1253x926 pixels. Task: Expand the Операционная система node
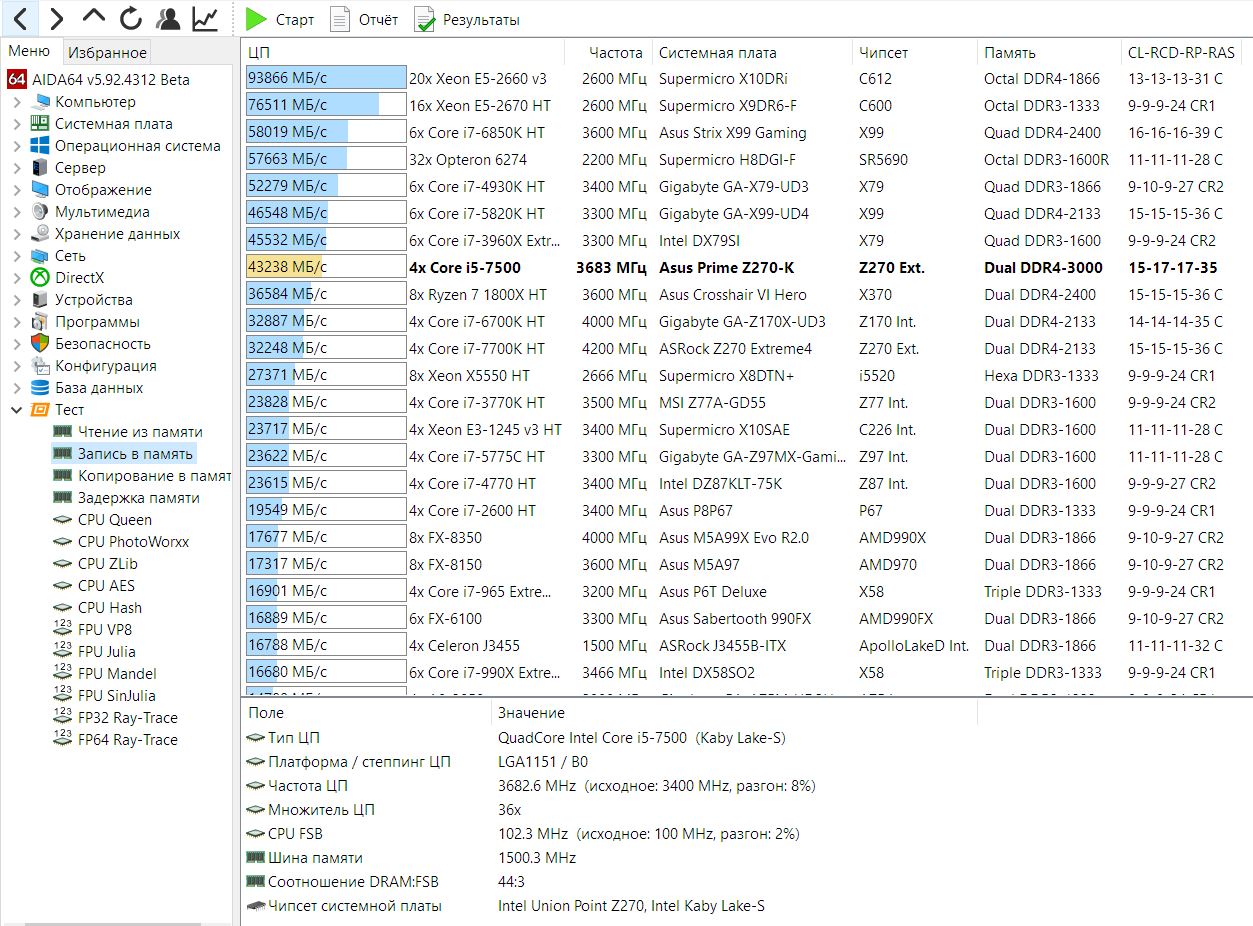click(17, 146)
